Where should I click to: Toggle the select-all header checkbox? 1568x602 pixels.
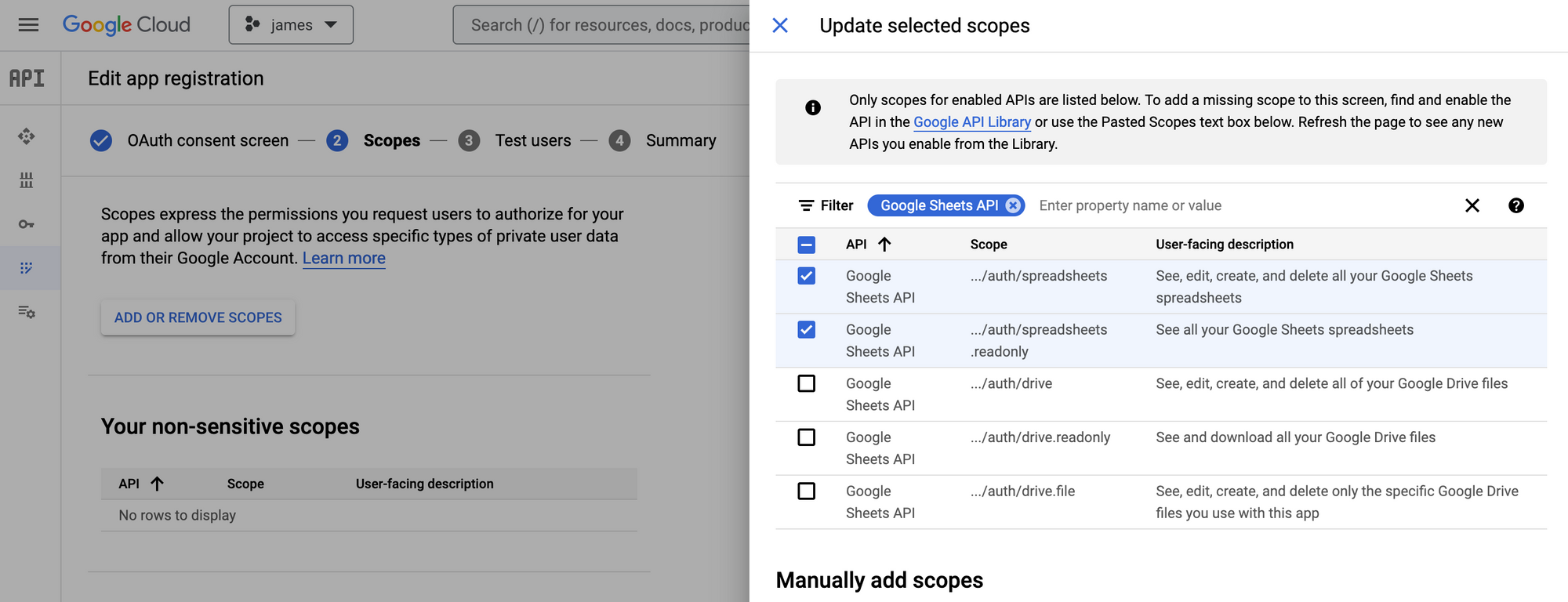coord(806,245)
